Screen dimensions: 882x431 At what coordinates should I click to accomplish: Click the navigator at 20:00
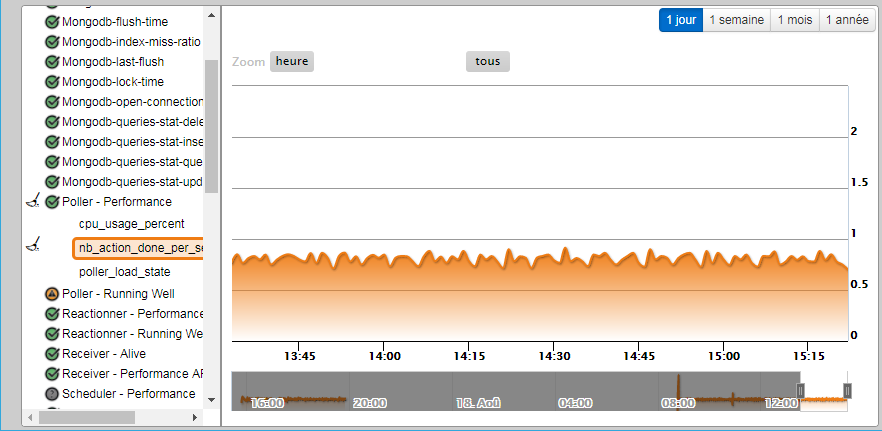click(370, 403)
